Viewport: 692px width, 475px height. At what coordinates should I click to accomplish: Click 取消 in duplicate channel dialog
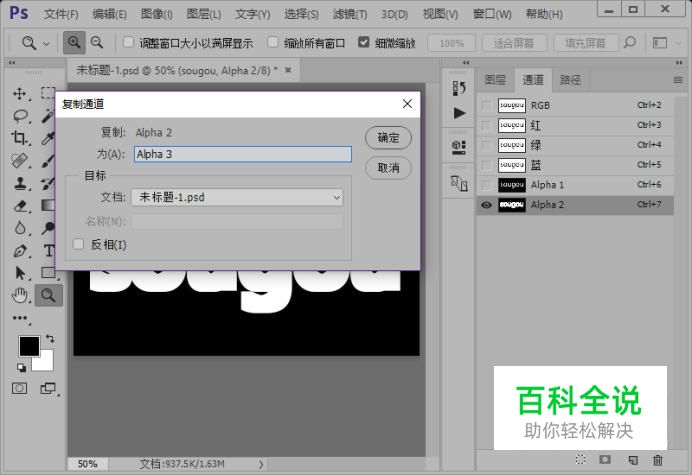pyautogui.click(x=388, y=168)
